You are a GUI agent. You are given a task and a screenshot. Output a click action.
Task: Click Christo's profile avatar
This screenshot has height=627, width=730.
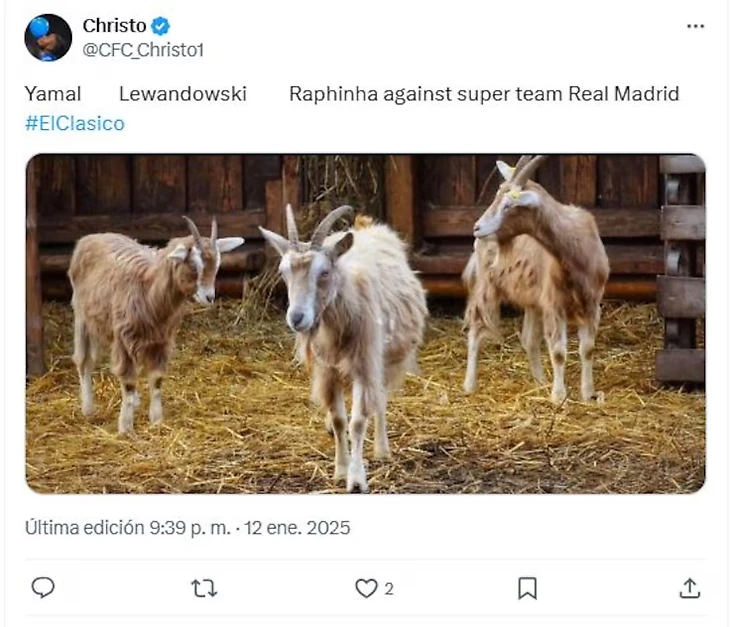(x=48, y=38)
